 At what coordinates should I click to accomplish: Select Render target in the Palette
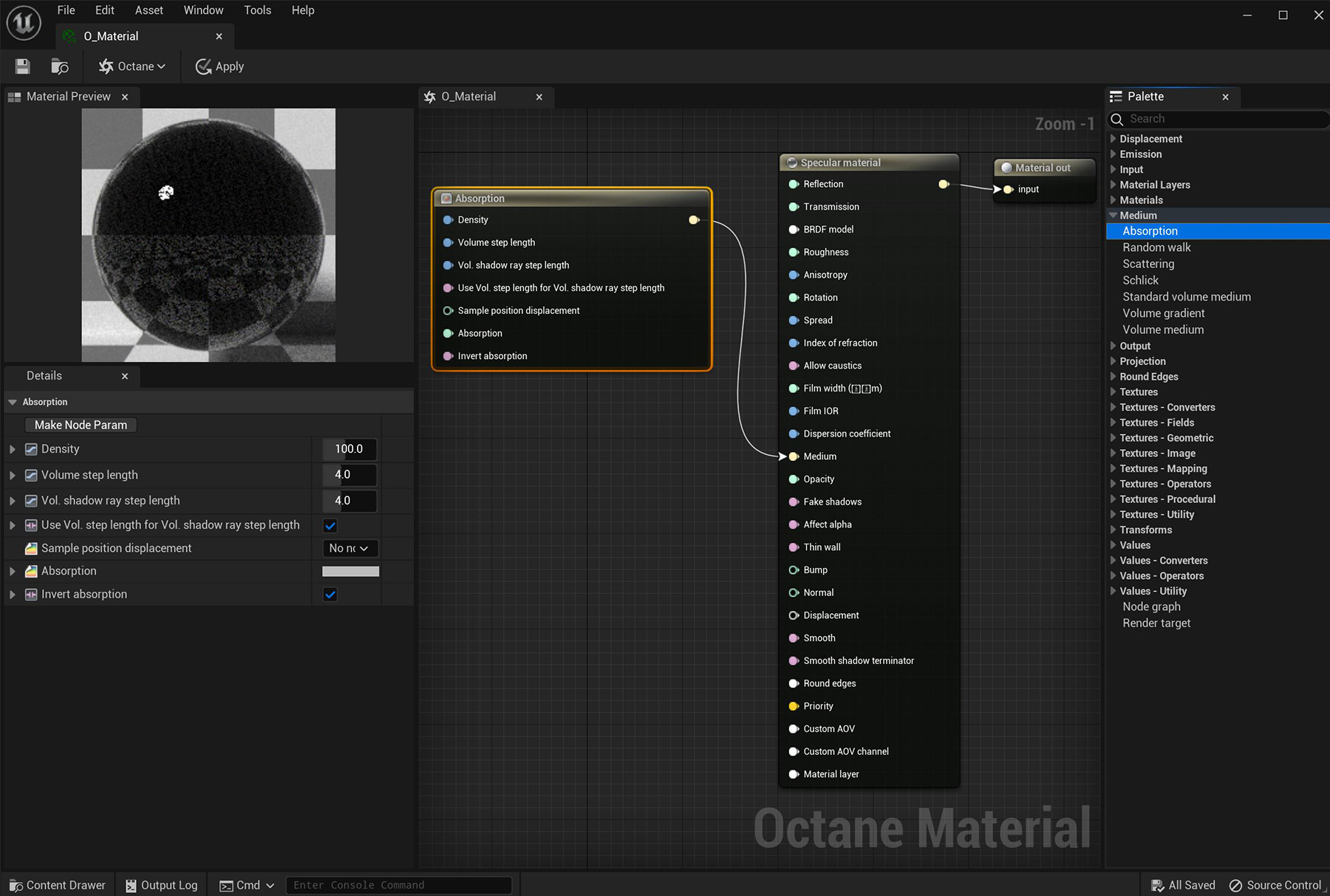pyautogui.click(x=1156, y=623)
